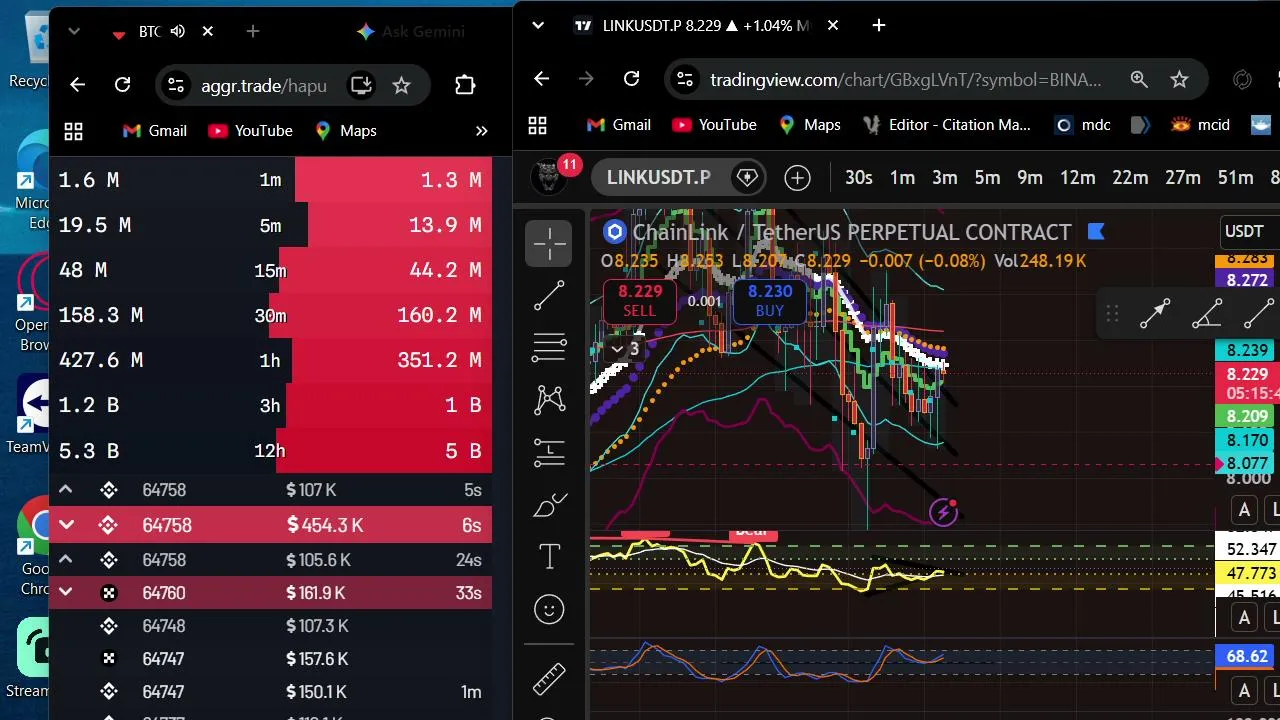Select the brush drawing tool
Viewport: 1280px width, 720px height.
click(x=549, y=505)
